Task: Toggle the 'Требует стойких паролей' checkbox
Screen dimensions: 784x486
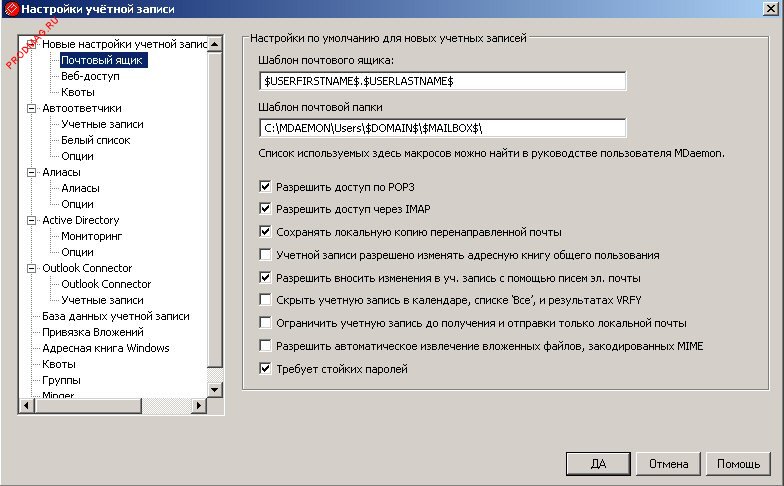Action: tap(265, 369)
